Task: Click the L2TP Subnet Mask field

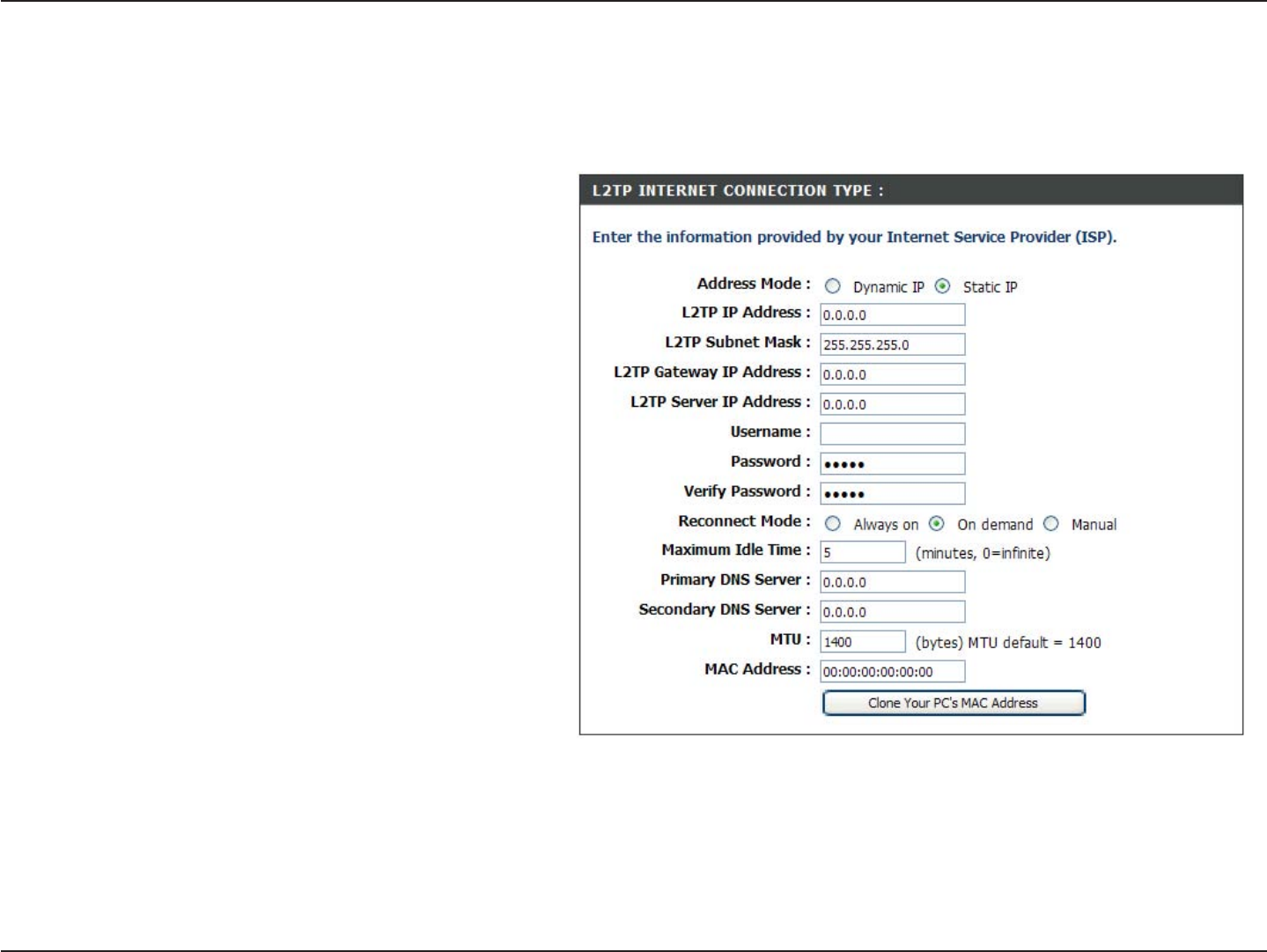Action: click(x=893, y=344)
